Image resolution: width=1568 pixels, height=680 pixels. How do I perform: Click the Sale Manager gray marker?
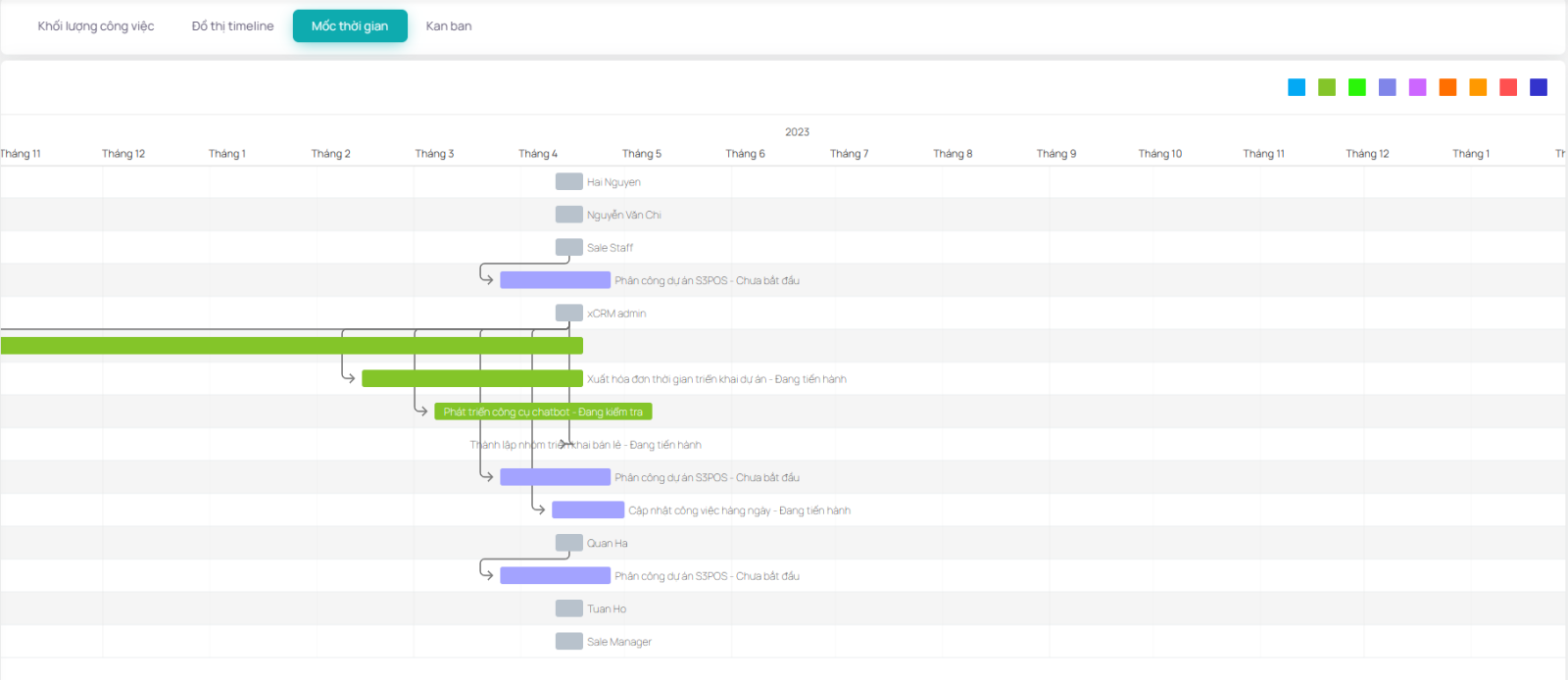point(568,641)
